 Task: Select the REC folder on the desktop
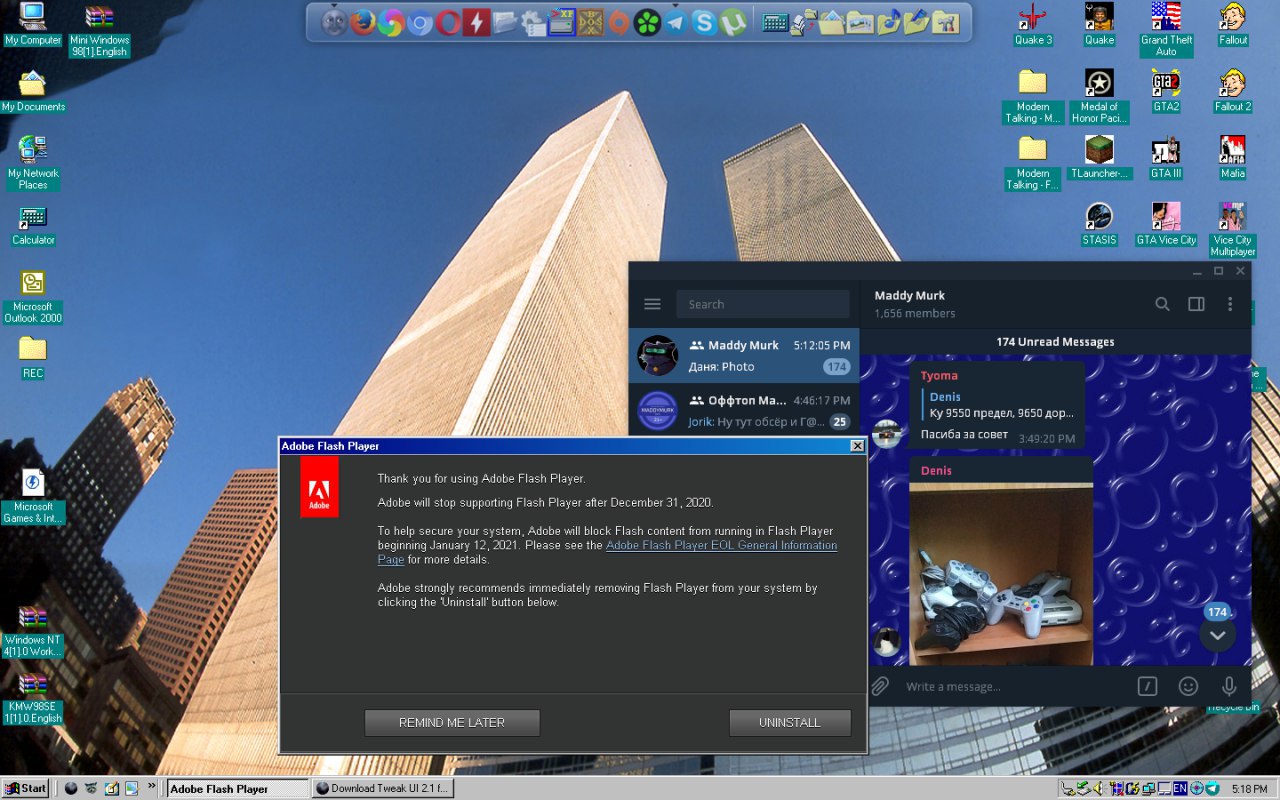(33, 358)
